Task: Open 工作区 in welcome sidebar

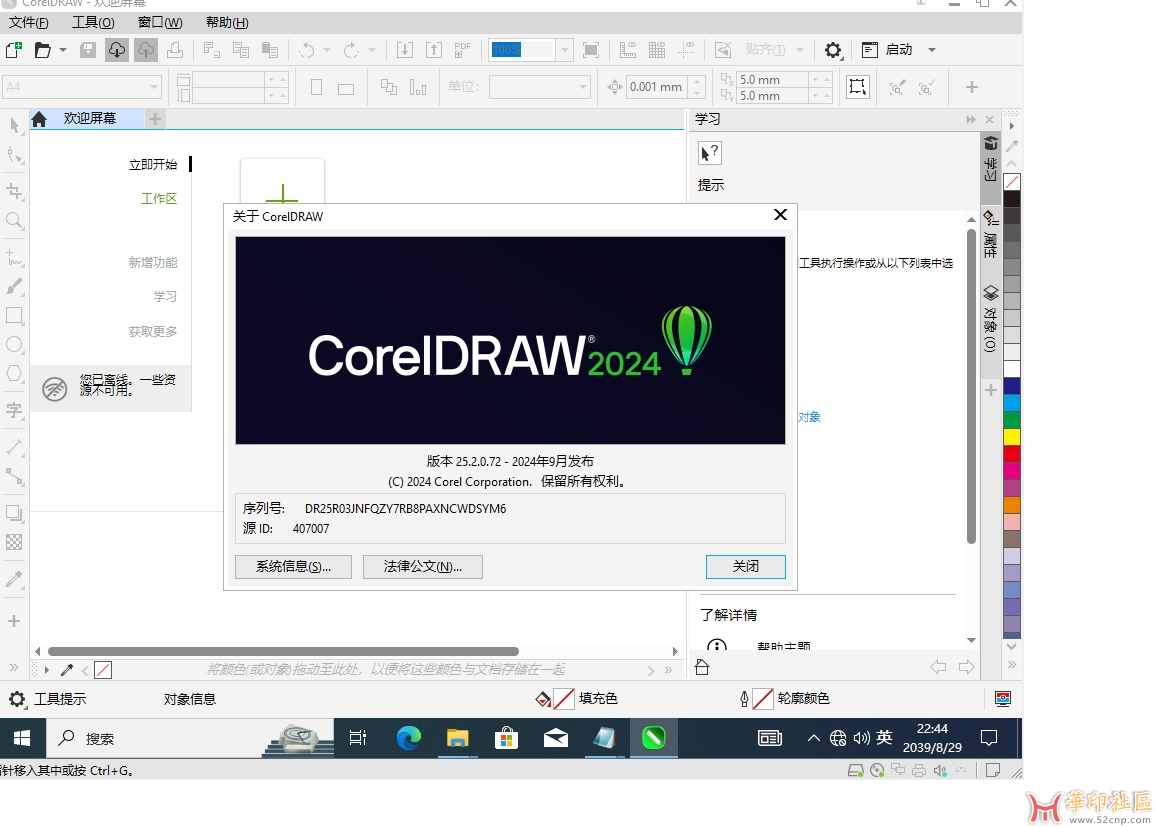Action: pos(159,199)
